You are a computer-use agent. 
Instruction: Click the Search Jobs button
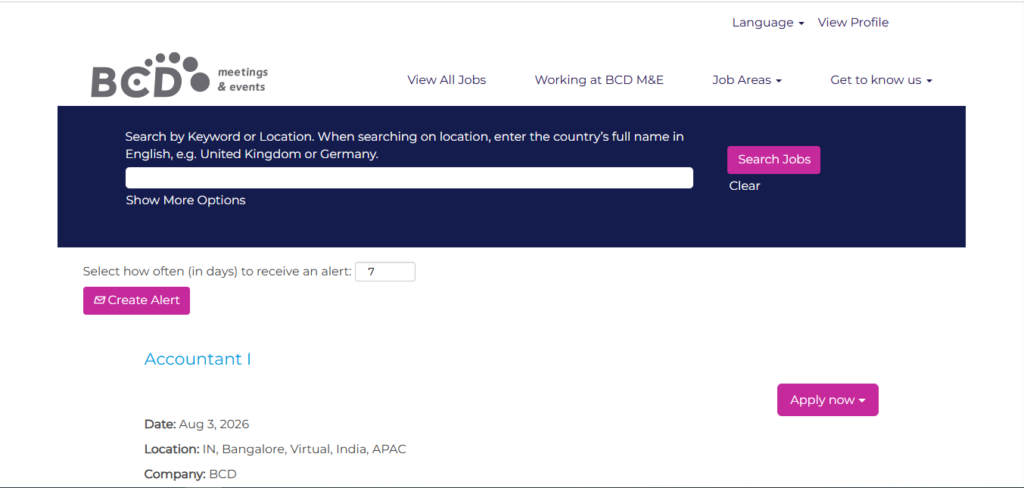(774, 160)
